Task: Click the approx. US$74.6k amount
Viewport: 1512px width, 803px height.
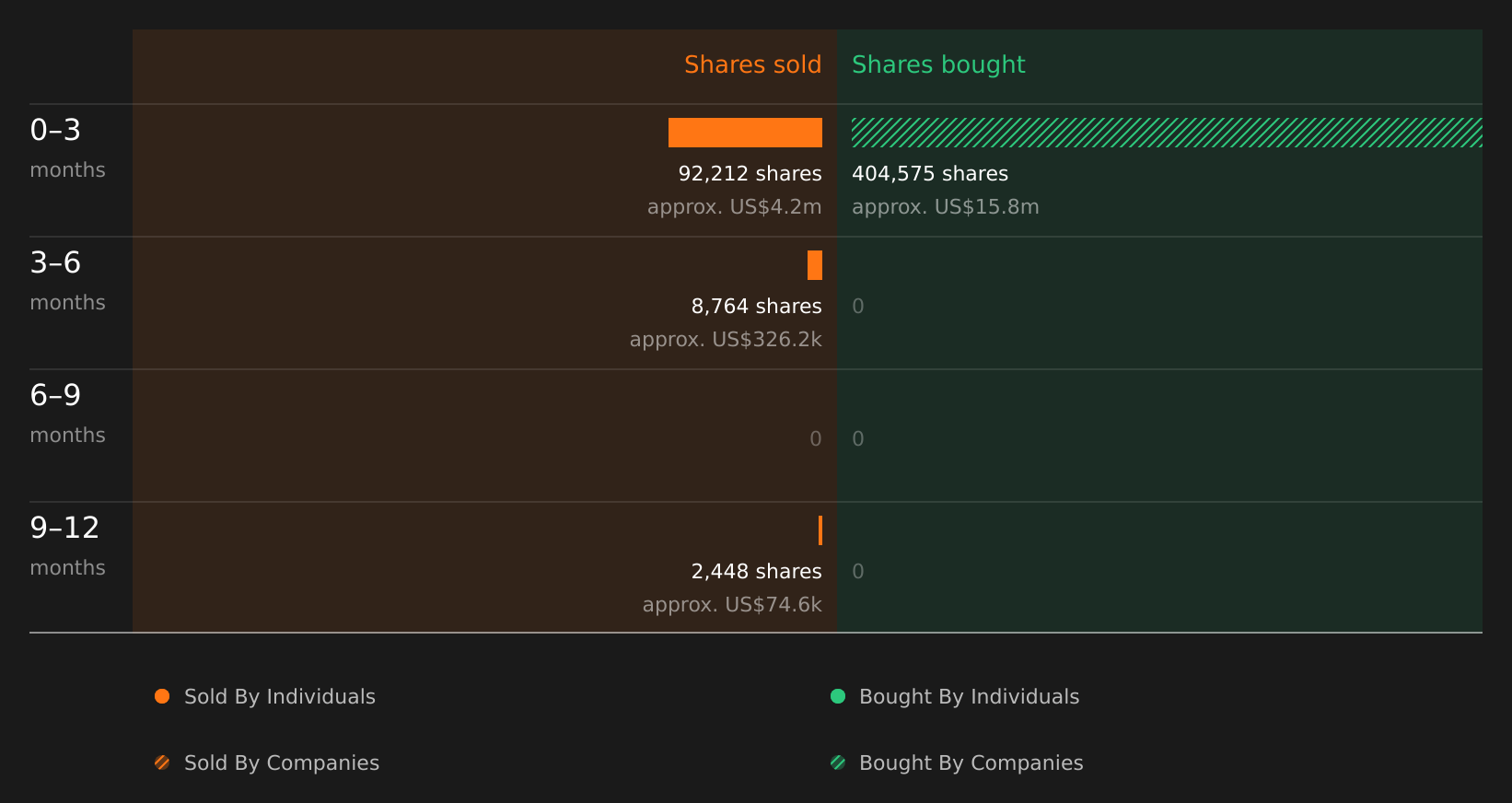Action: coord(732,605)
